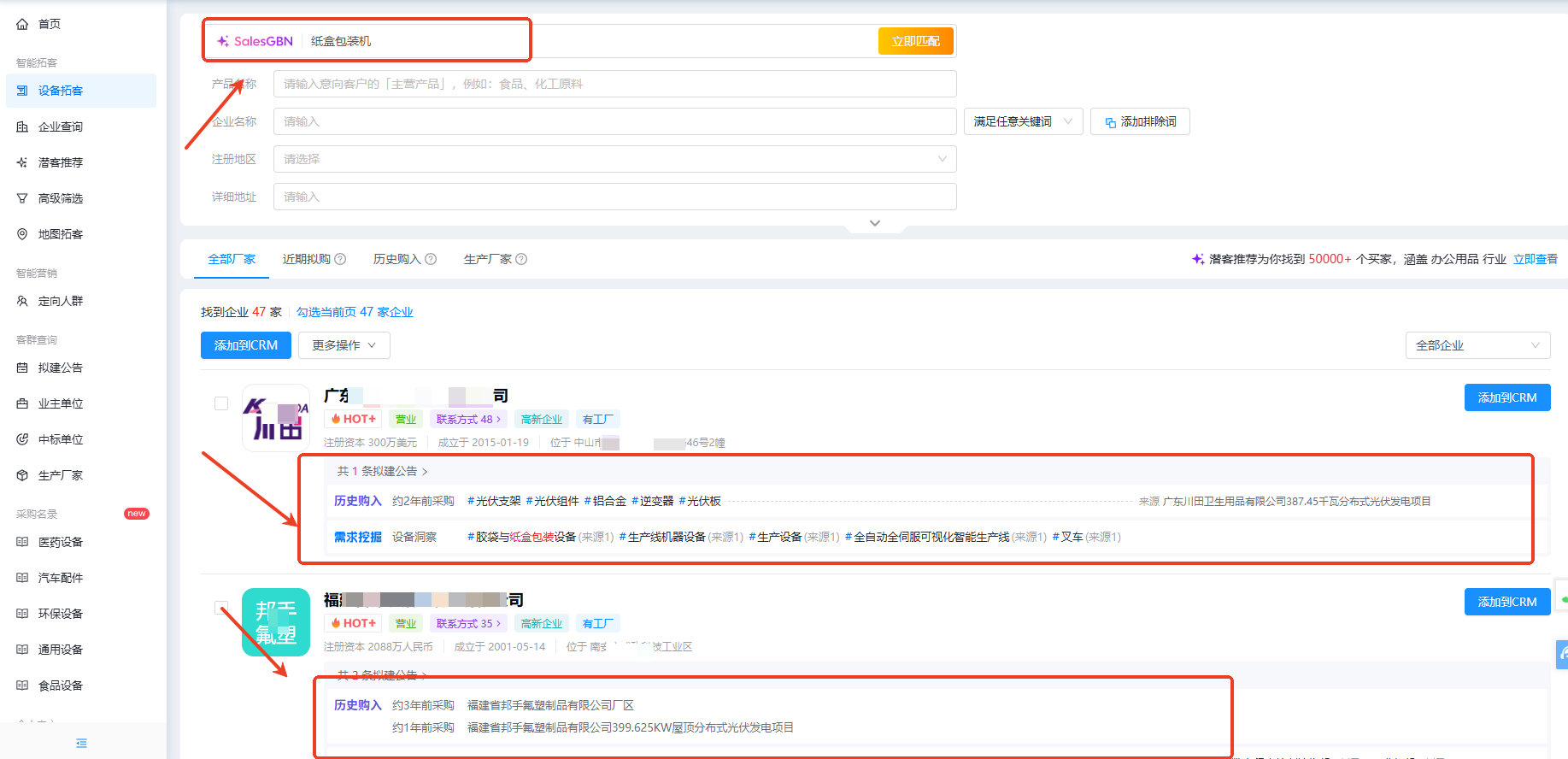
Task: Click the help icon next to 近期拟购
Action: [x=340, y=259]
